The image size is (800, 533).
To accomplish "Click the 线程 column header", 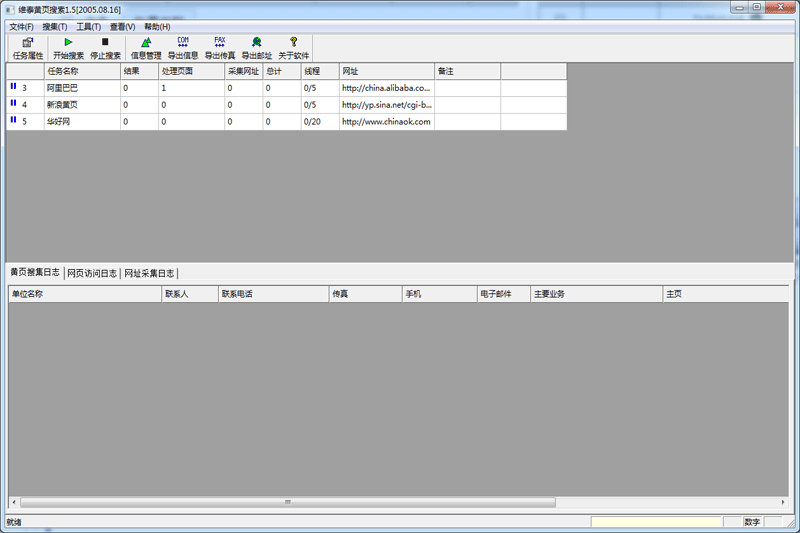I will [x=320, y=71].
